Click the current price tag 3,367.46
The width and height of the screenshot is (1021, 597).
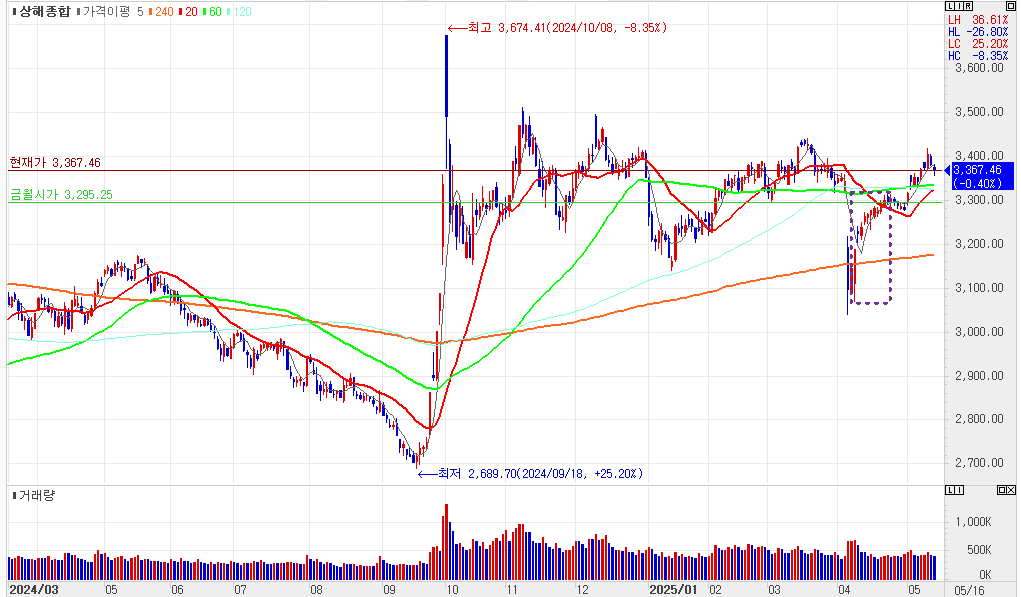(x=981, y=176)
